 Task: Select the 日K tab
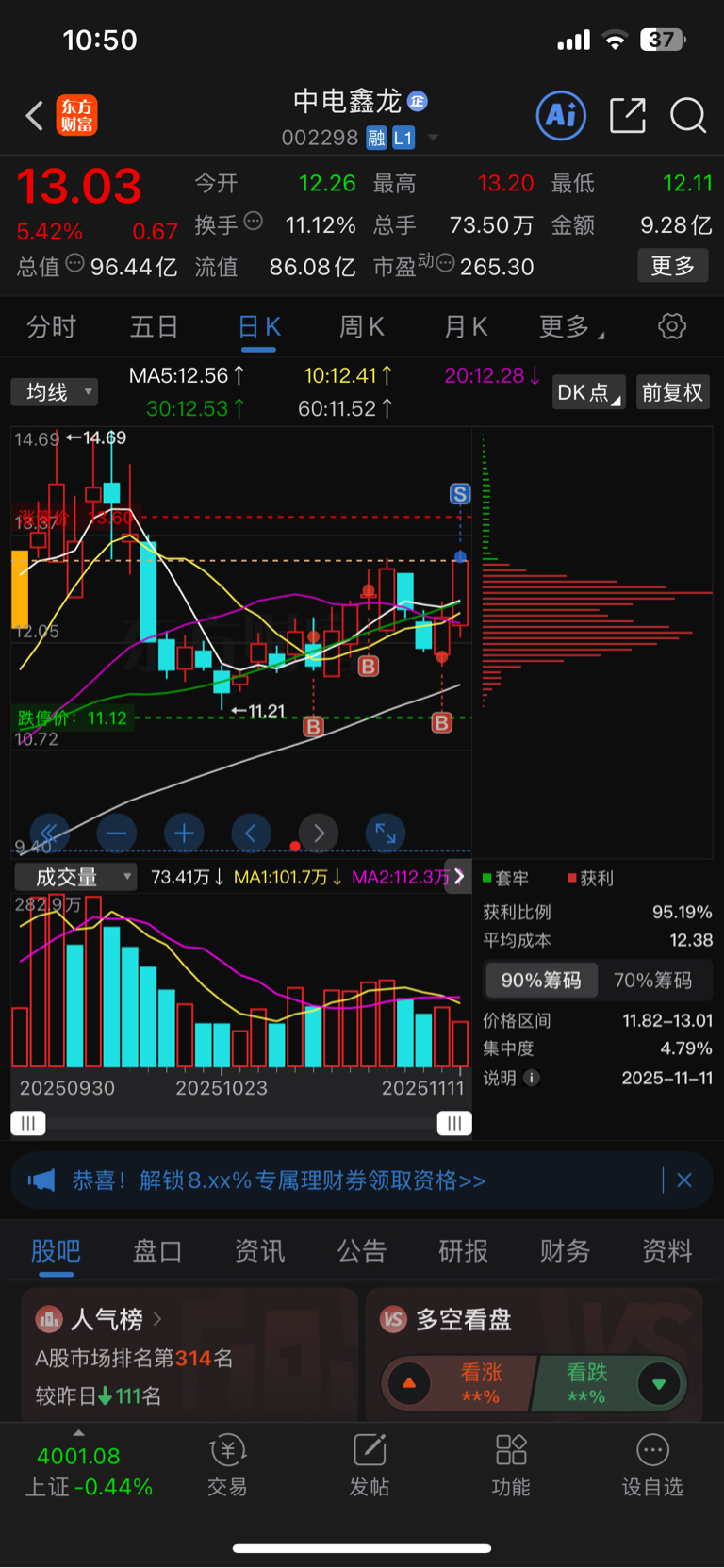(259, 327)
